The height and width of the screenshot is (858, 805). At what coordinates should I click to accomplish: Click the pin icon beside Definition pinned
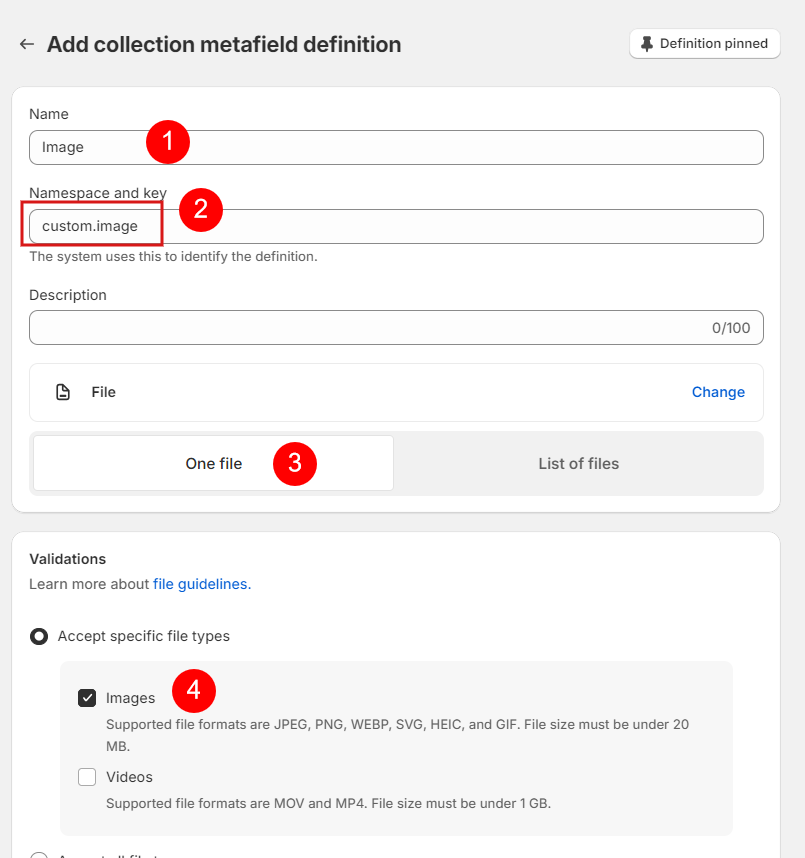tap(647, 44)
